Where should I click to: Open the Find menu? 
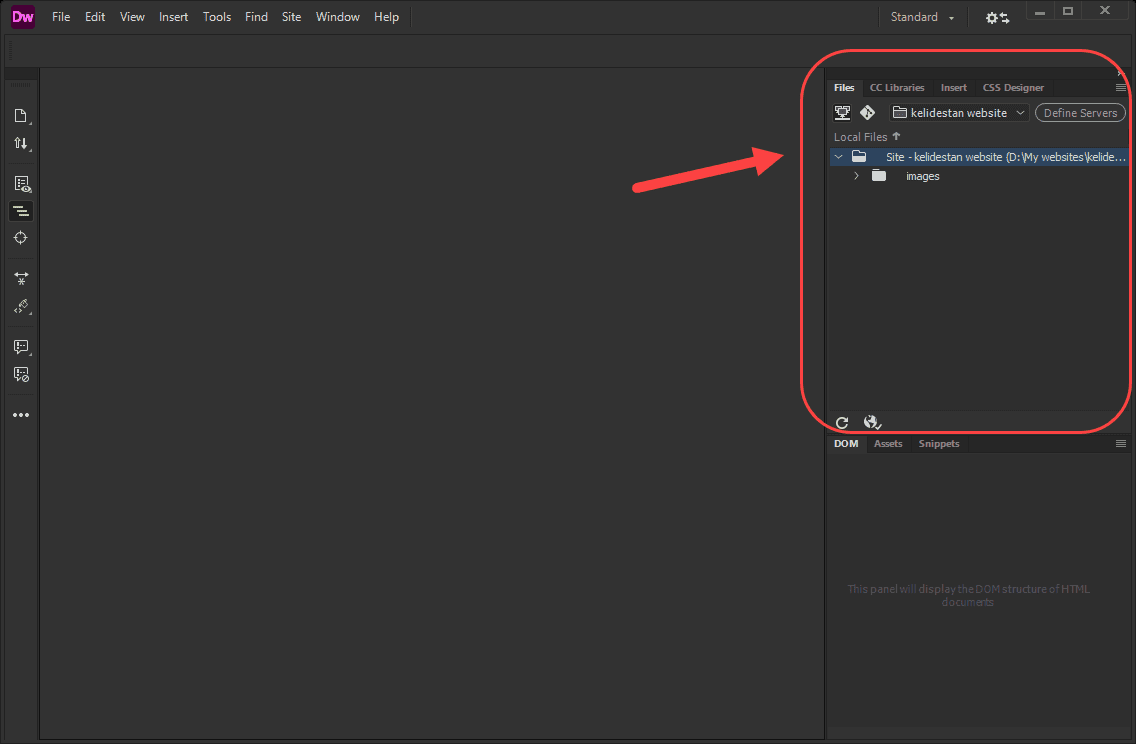click(256, 17)
